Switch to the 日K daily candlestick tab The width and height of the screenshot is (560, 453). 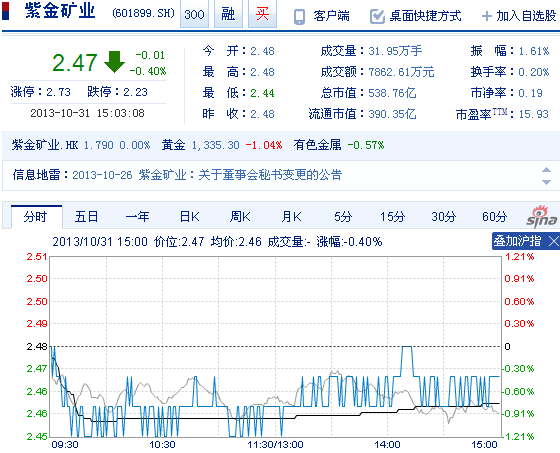pyautogui.click(x=189, y=217)
